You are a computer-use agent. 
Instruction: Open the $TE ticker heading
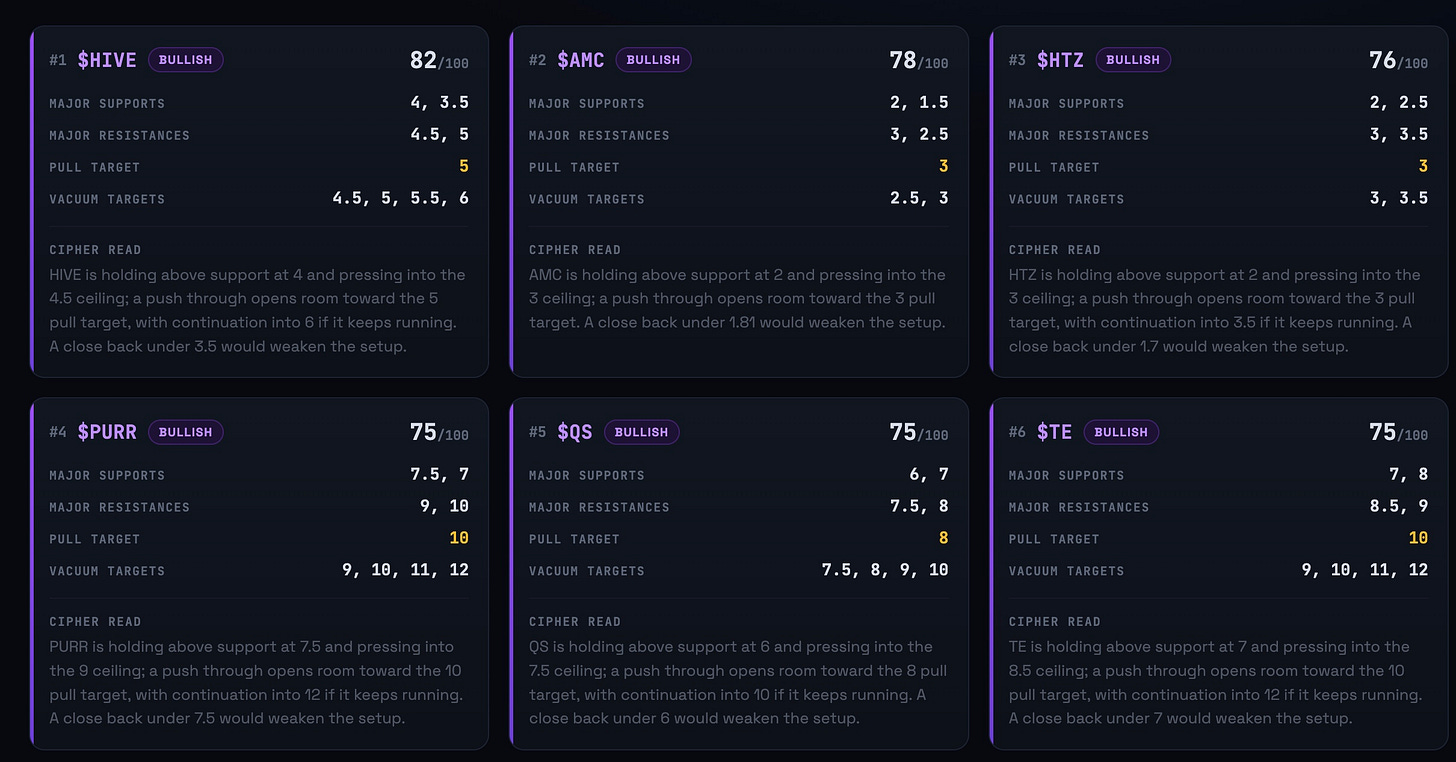tap(1055, 432)
